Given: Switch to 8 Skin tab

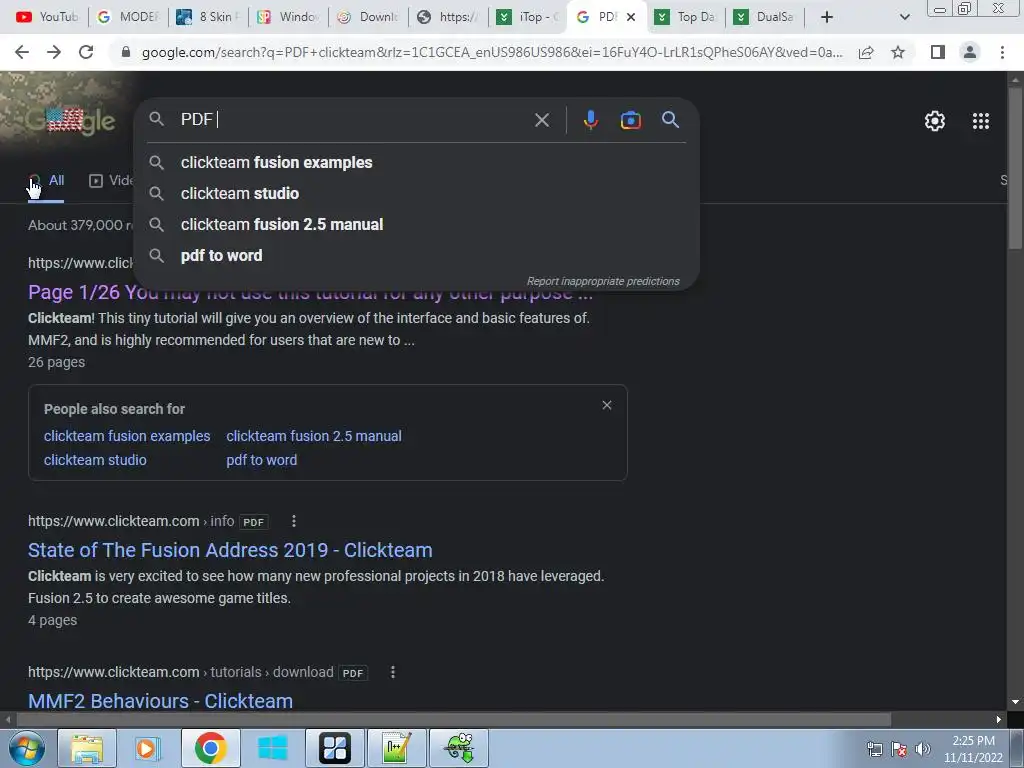Looking at the screenshot, I should pyautogui.click(x=208, y=17).
